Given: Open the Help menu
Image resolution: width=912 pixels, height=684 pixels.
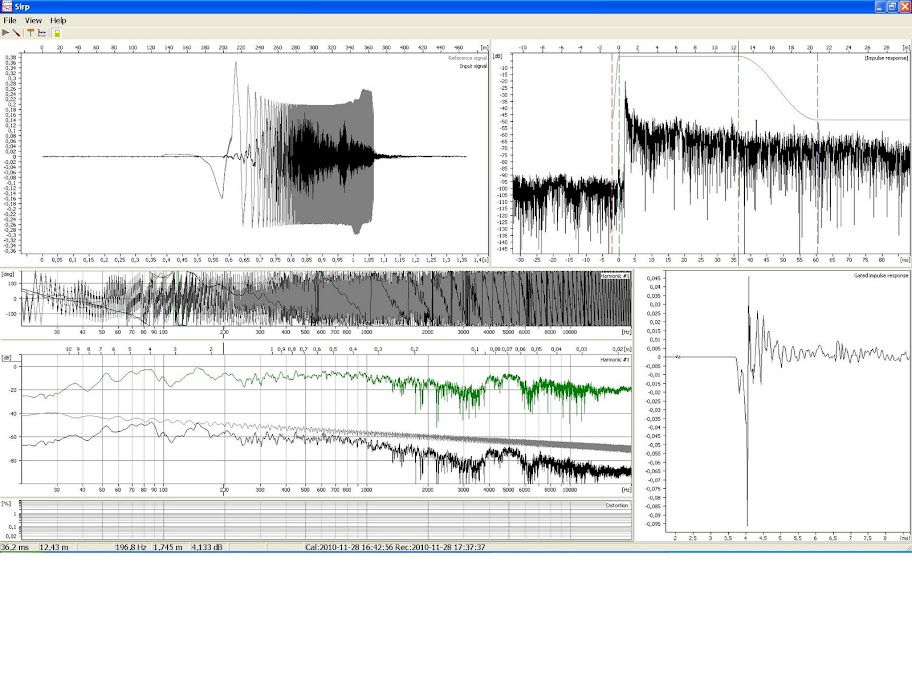Looking at the screenshot, I should click(58, 20).
